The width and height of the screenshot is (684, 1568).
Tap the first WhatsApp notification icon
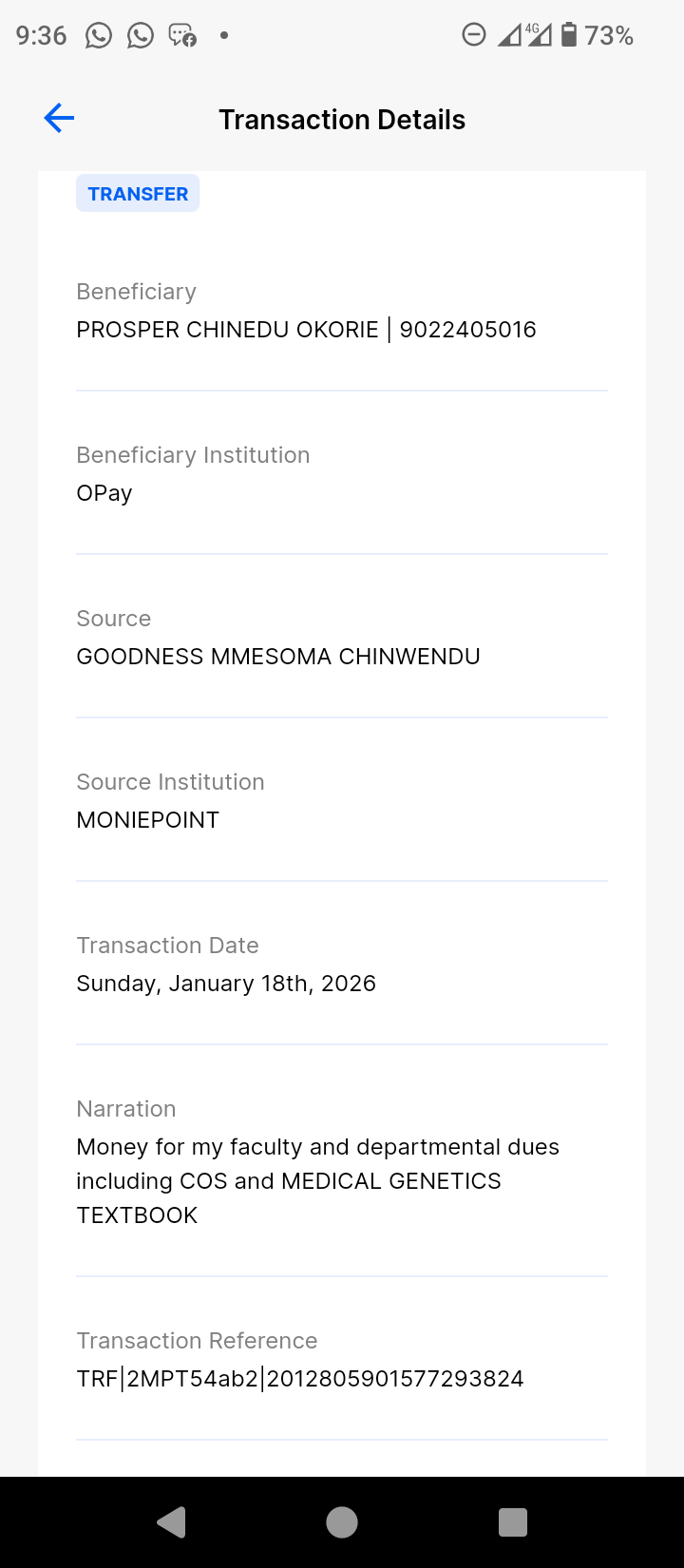point(99,36)
